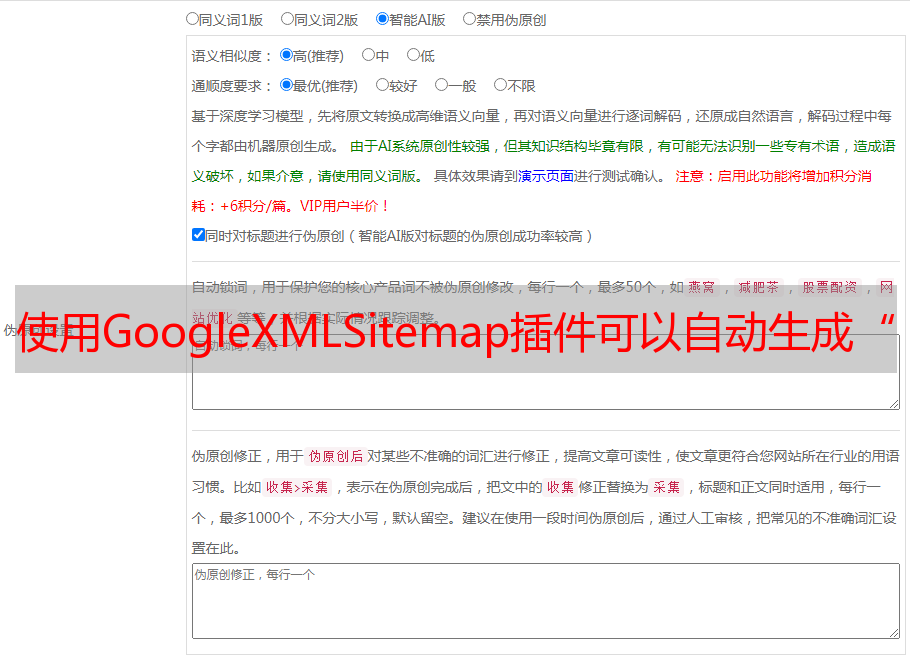911x658 pixels.
Task: Grab resize handle of 自动锁词 textarea
Action: 894,404
